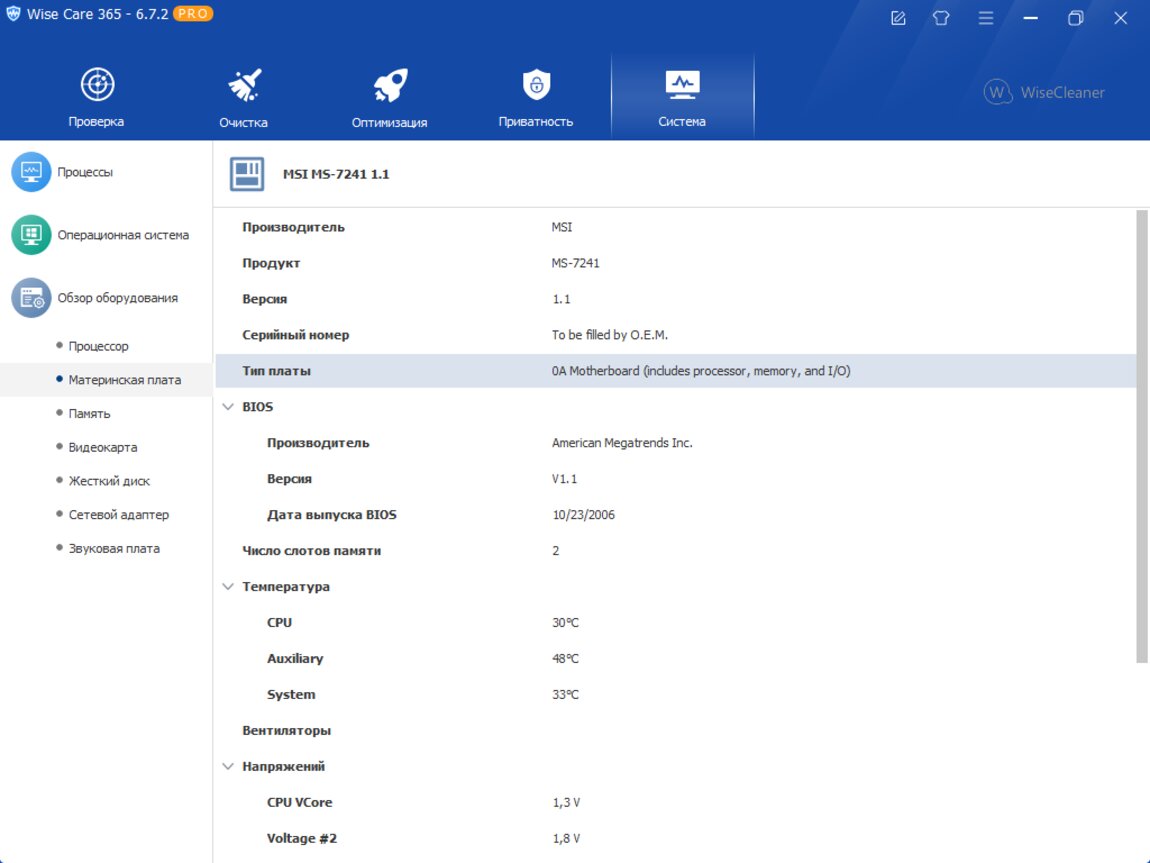Viewport: 1150px width, 863px height.
Task: Click the Система monitor icon
Action: click(682, 85)
